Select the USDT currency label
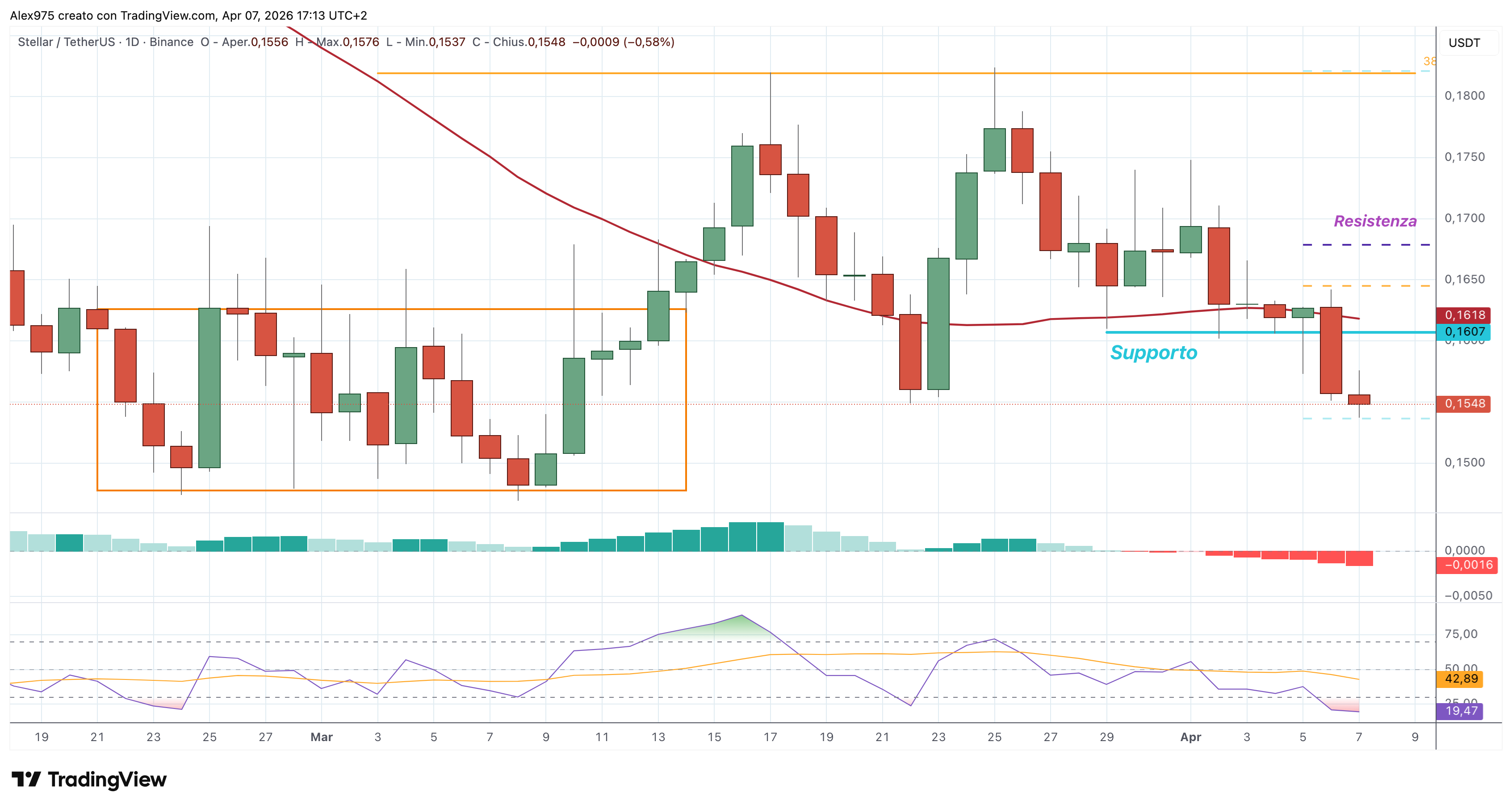Screen dimensions: 1512x809 tap(1464, 43)
